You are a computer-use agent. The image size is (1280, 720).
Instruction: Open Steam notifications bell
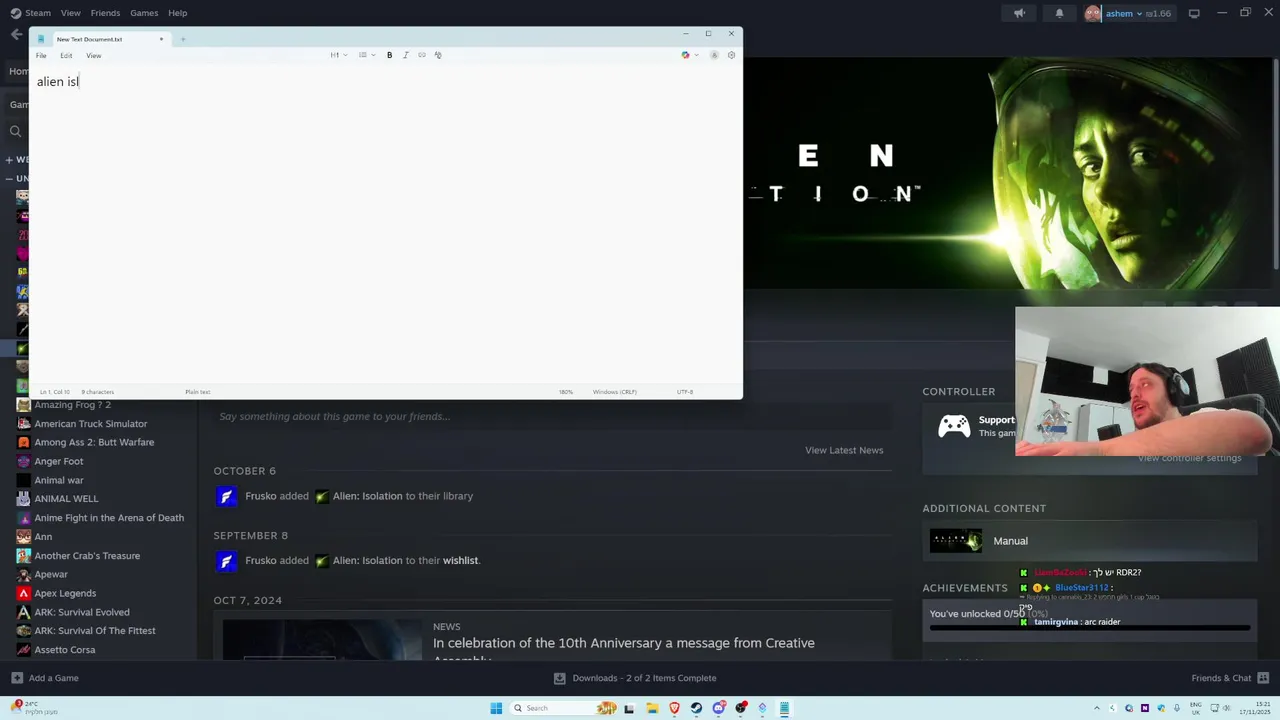pos(1059,13)
